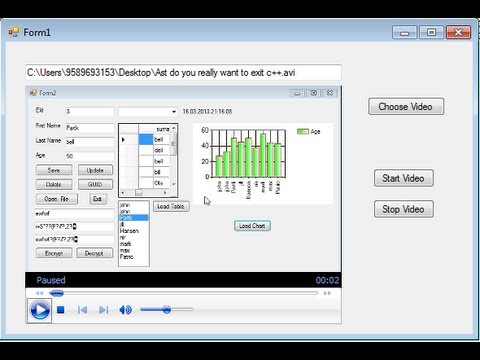The image size is (480, 360).
Task: Click the fast-forward double-arrow icon
Action: click(x=327, y=293)
